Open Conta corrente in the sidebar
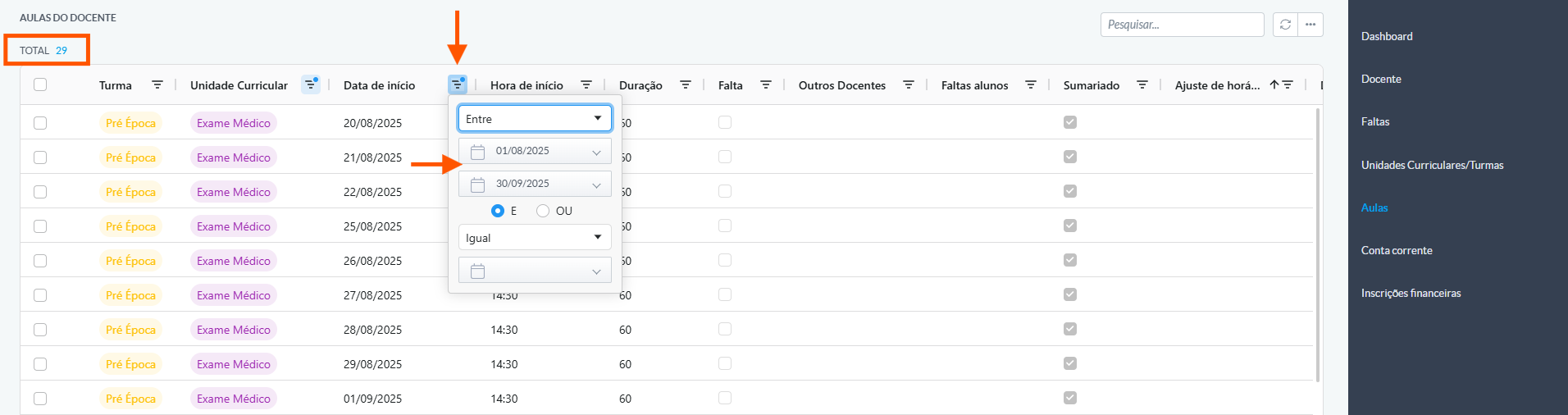Screen dimensions: 1568x415 (1397, 250)
